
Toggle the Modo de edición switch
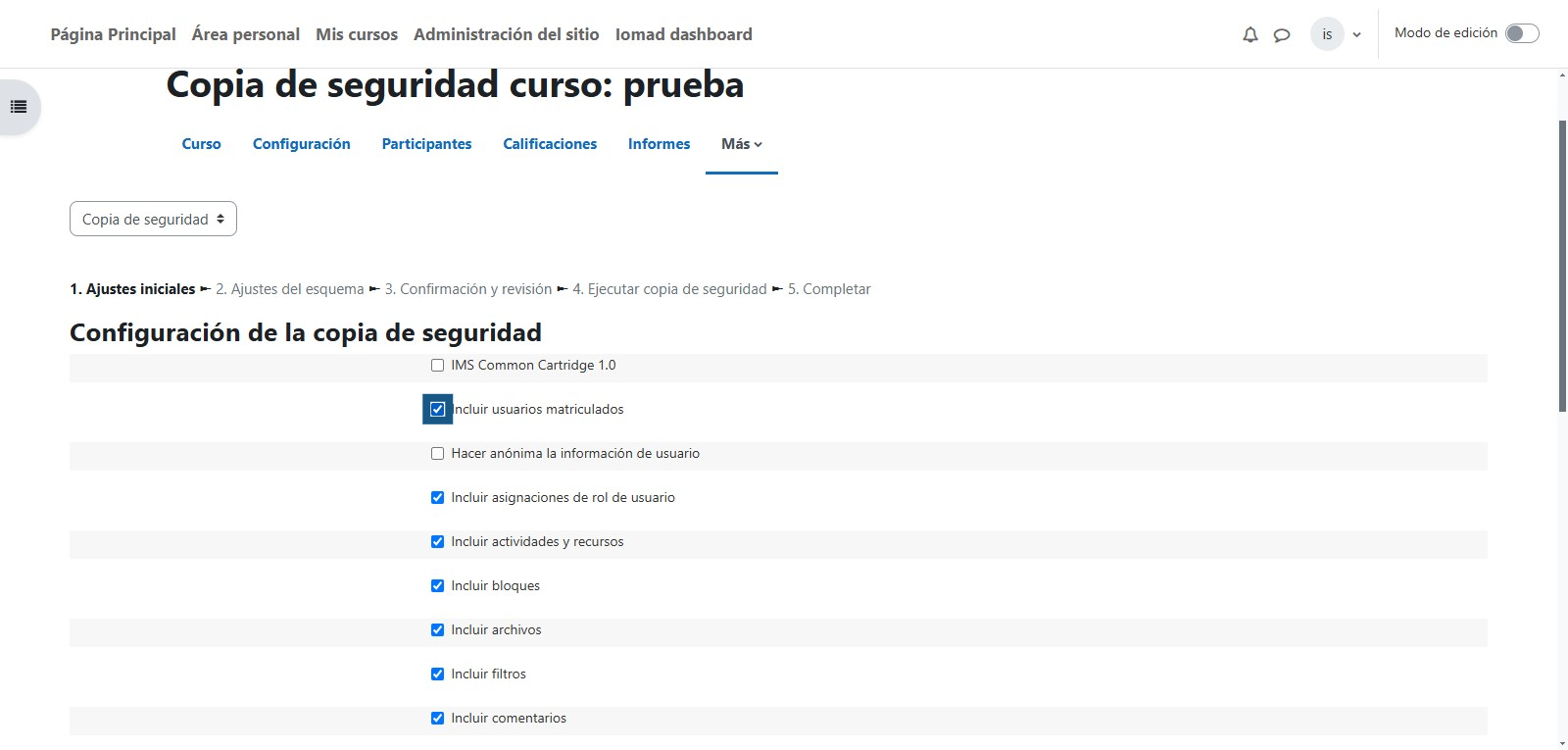pos(1522,33)
